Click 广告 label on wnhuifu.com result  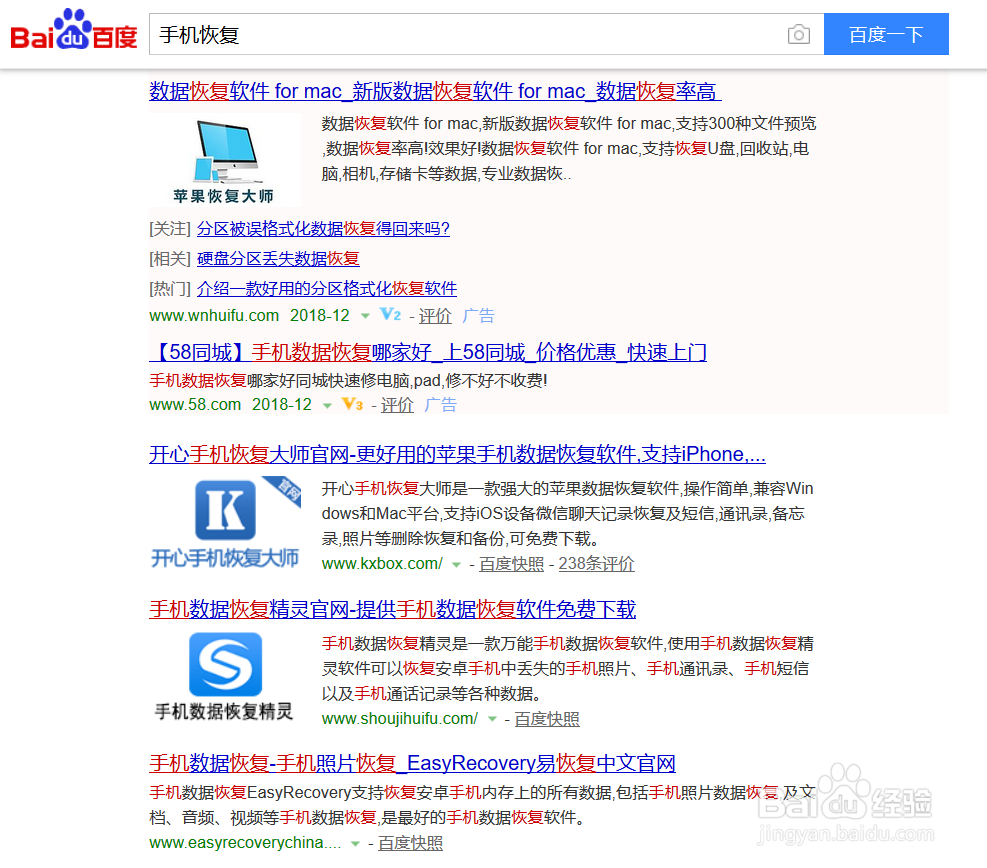(478, 316)
